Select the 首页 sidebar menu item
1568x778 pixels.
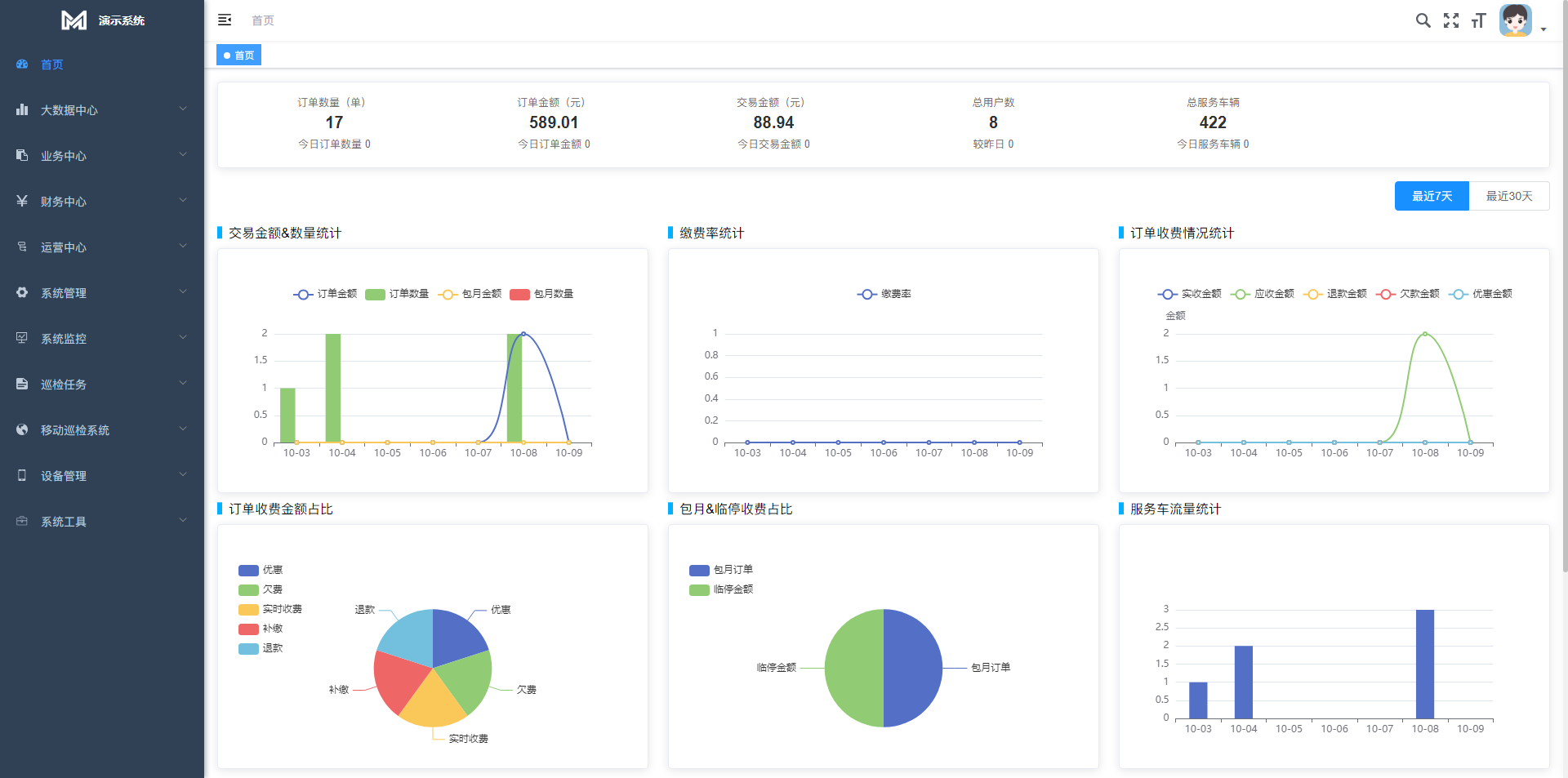point(52,64)
